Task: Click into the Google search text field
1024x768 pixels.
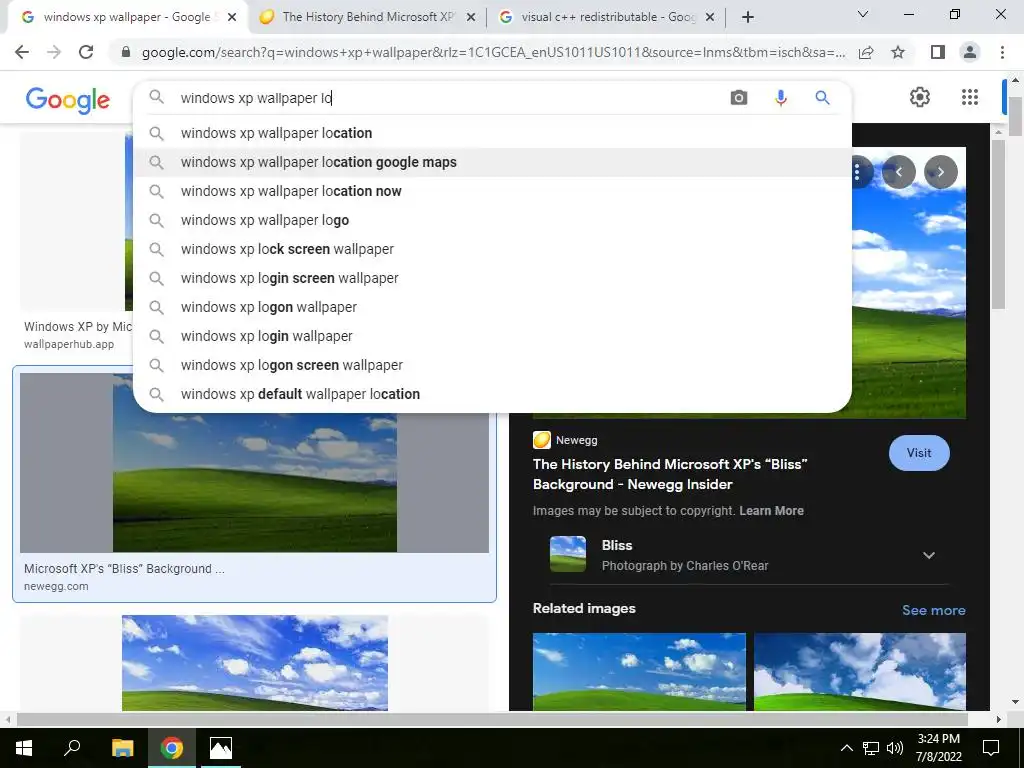Action: pyautogui.click(x=451, y=98)
